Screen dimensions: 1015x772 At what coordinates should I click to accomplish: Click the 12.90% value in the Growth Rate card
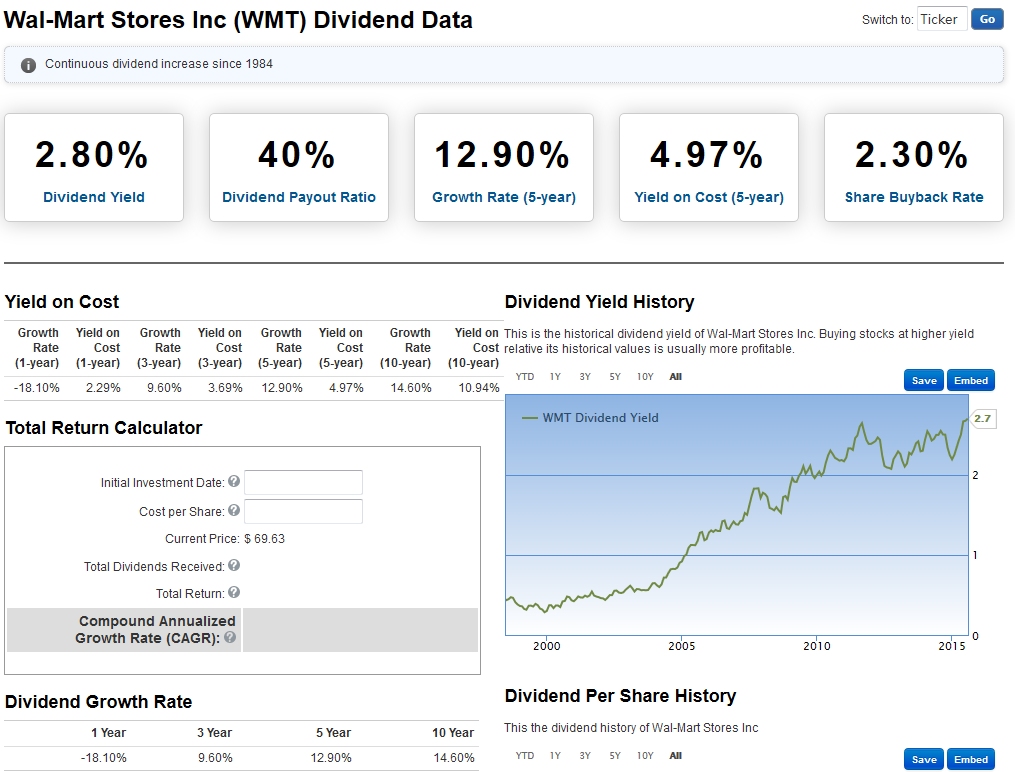pos(502,155)
